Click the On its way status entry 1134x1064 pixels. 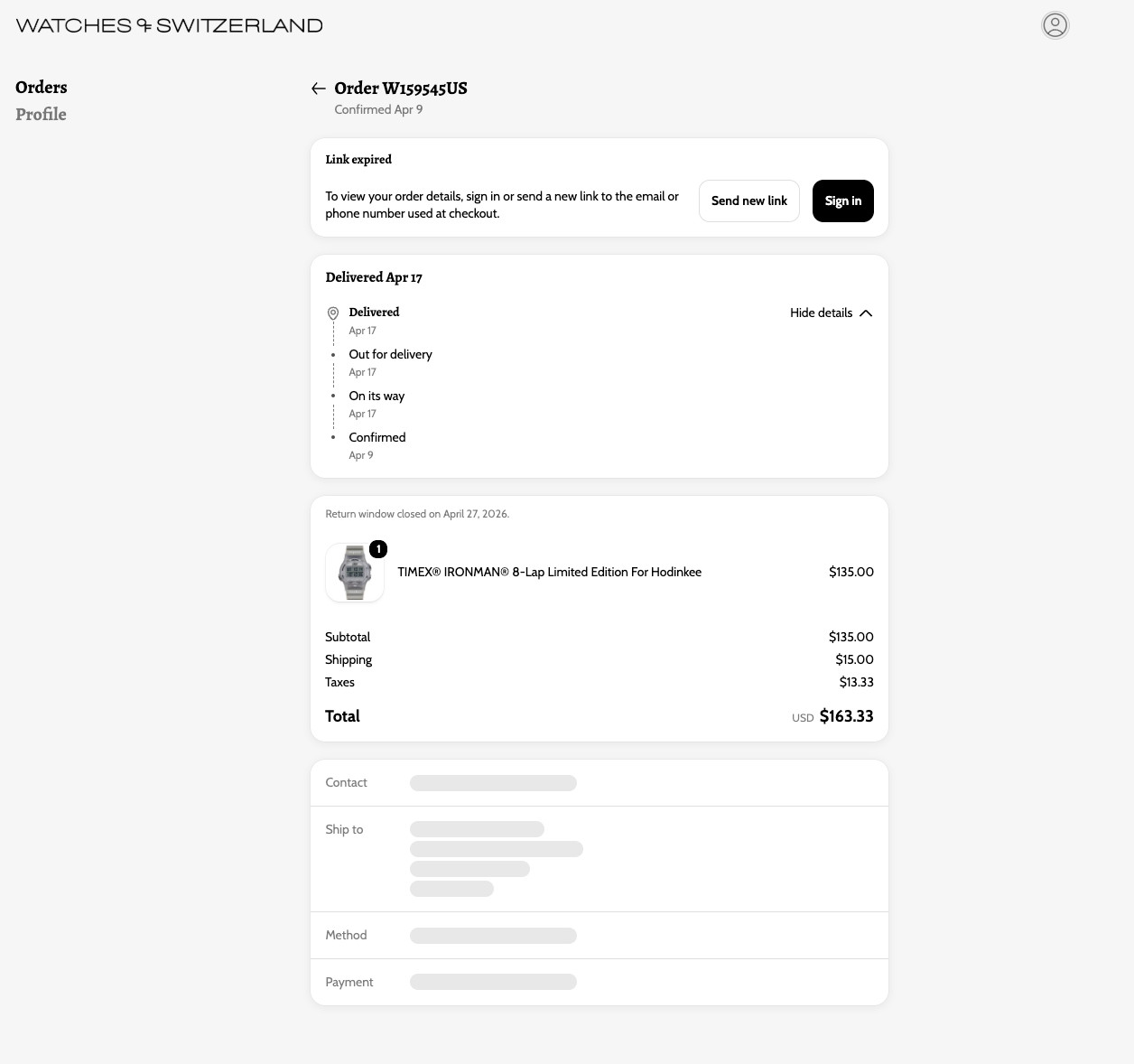click(376, 396)
